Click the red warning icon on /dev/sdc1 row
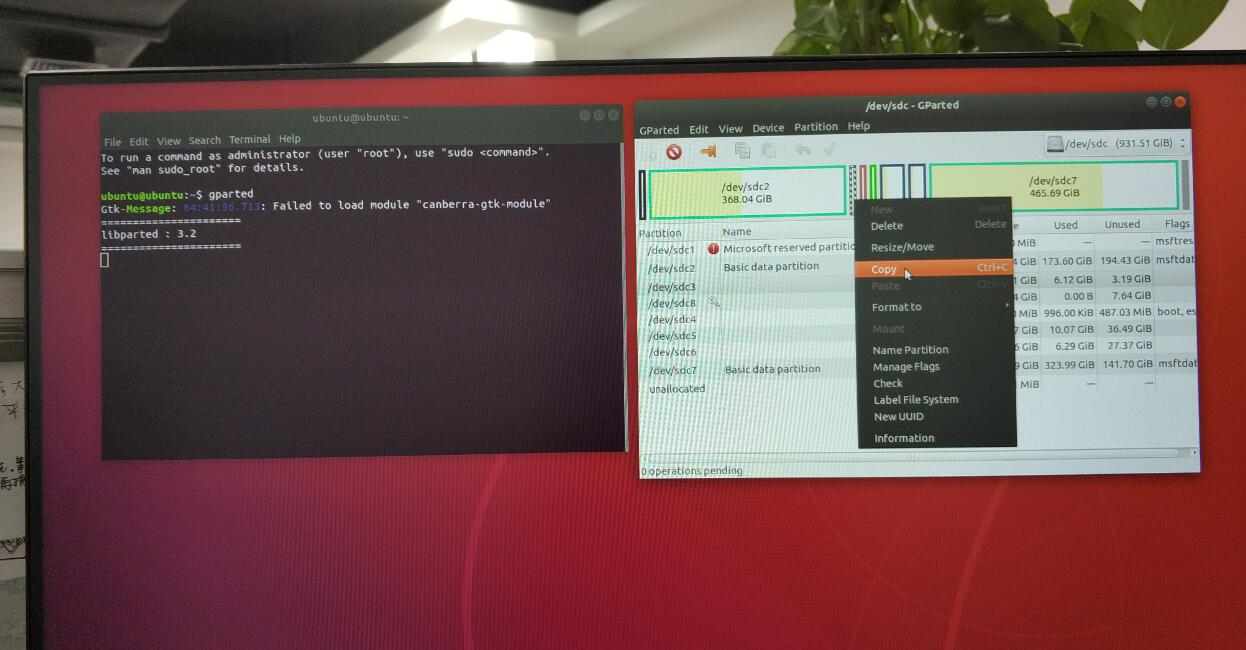Screen dimensions: 1246x650 click(x=713, y=248)
